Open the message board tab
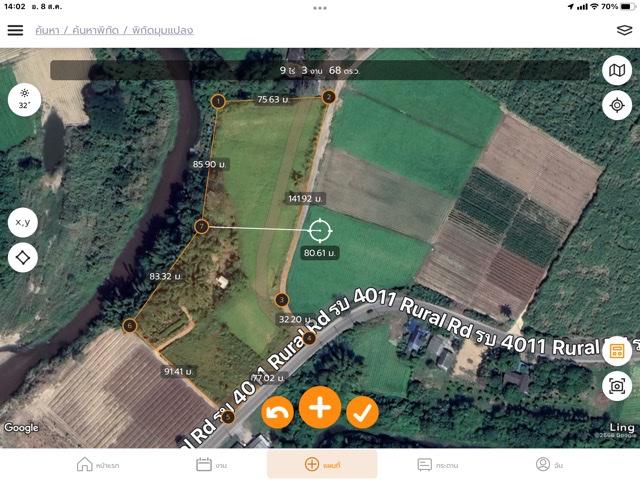Viewport: 640px width, 480px height. (x=438, y=464)
